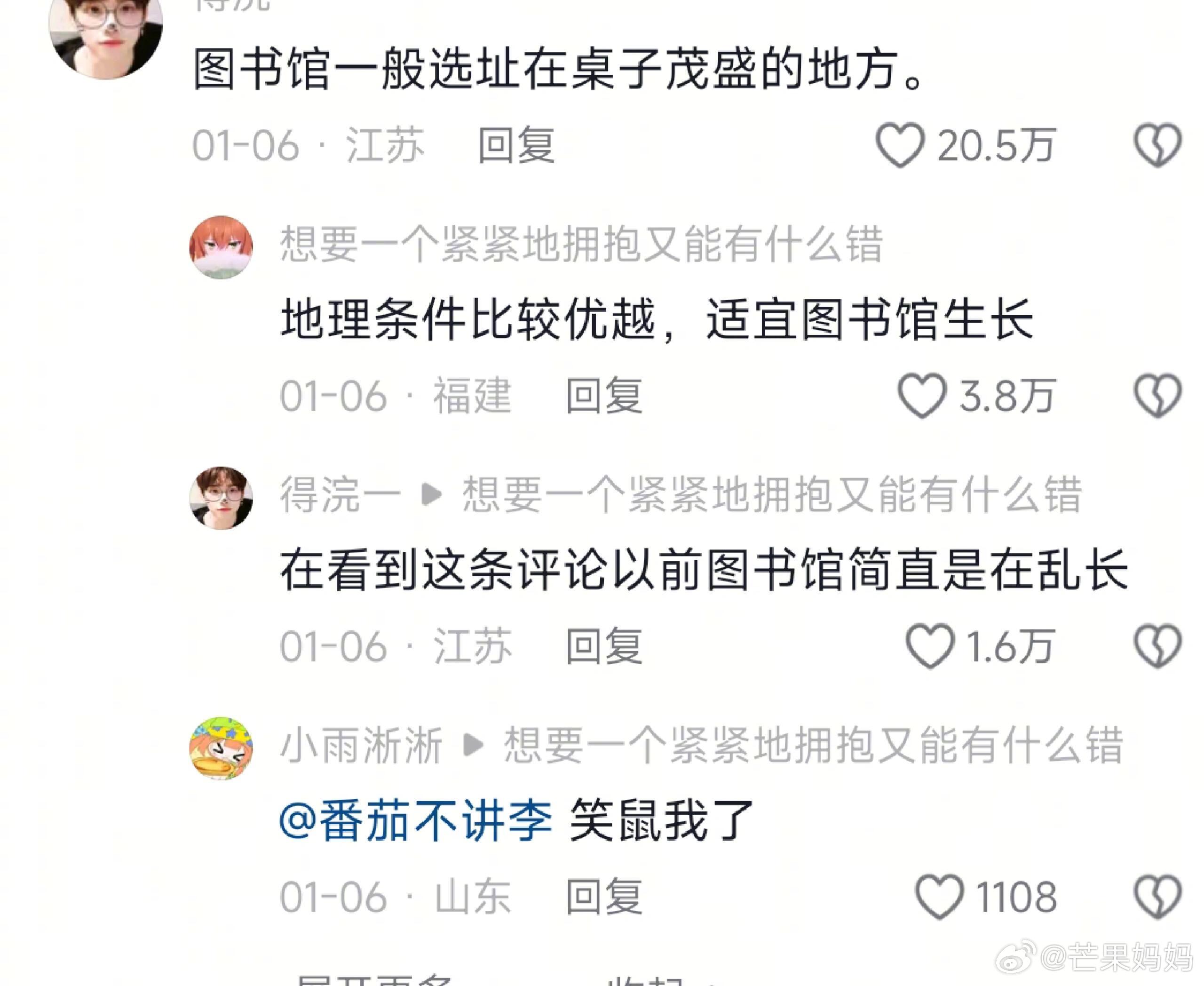Like the 笑鼠我了 reply with 1108 likes
This screenshot has width=1204, height=986.
[939, 897]
